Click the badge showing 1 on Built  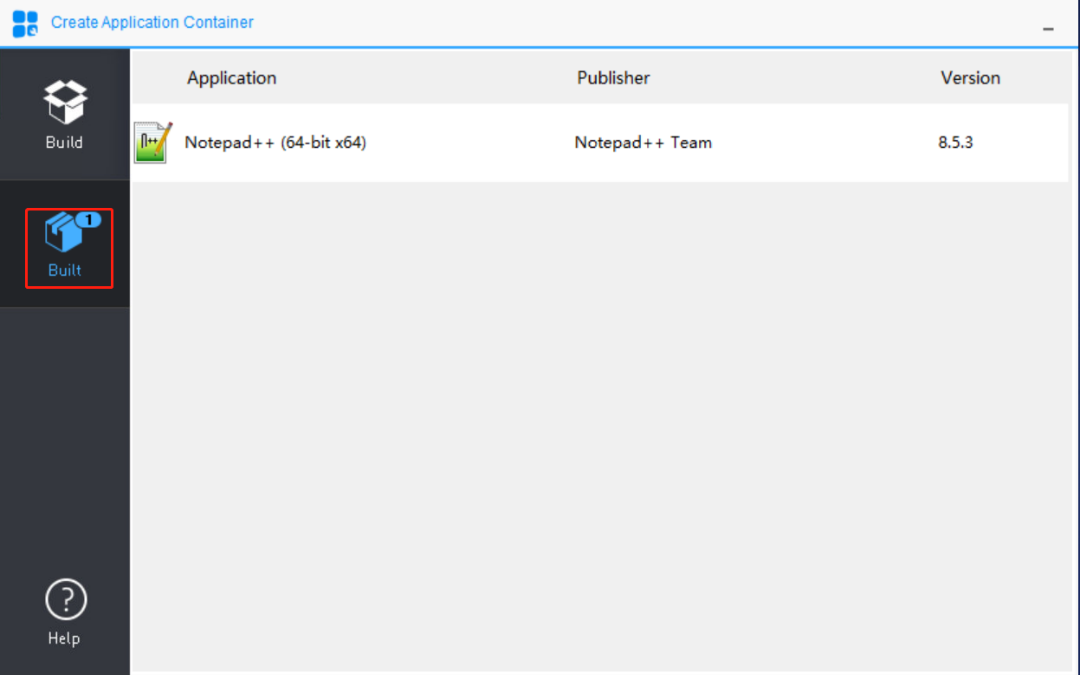pos(88,220)
